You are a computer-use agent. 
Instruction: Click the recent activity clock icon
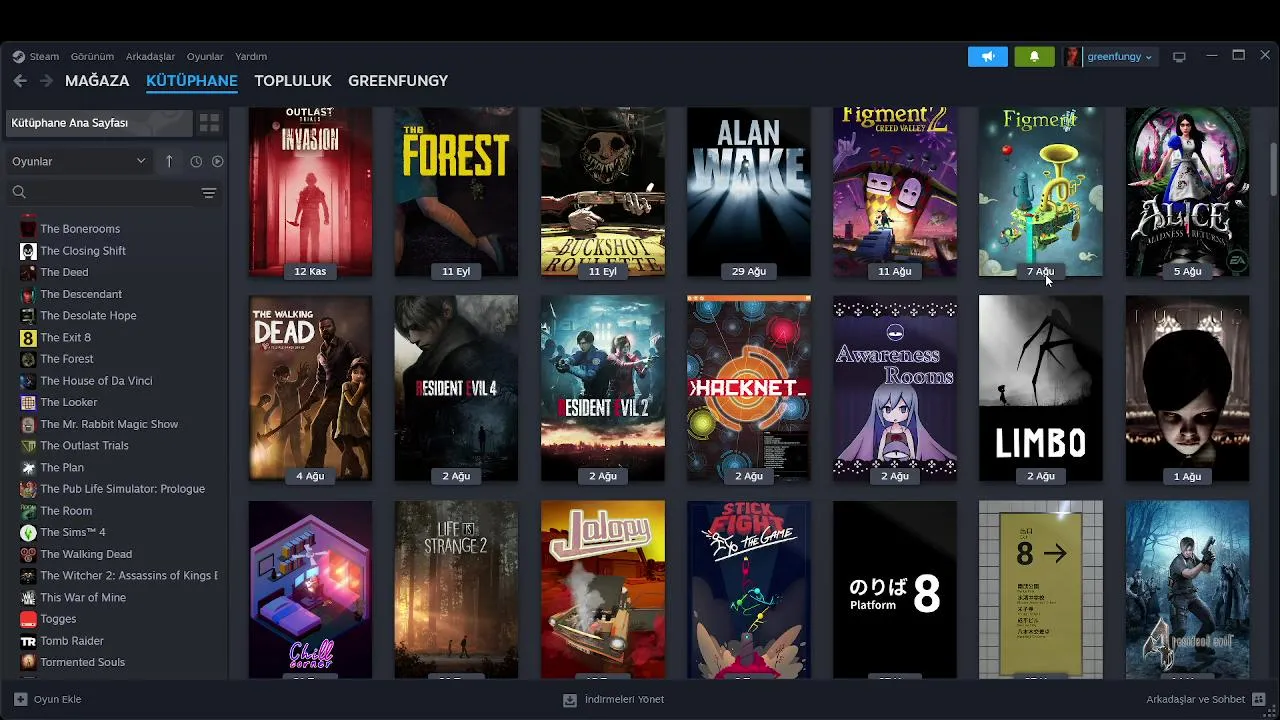point(196,161)
